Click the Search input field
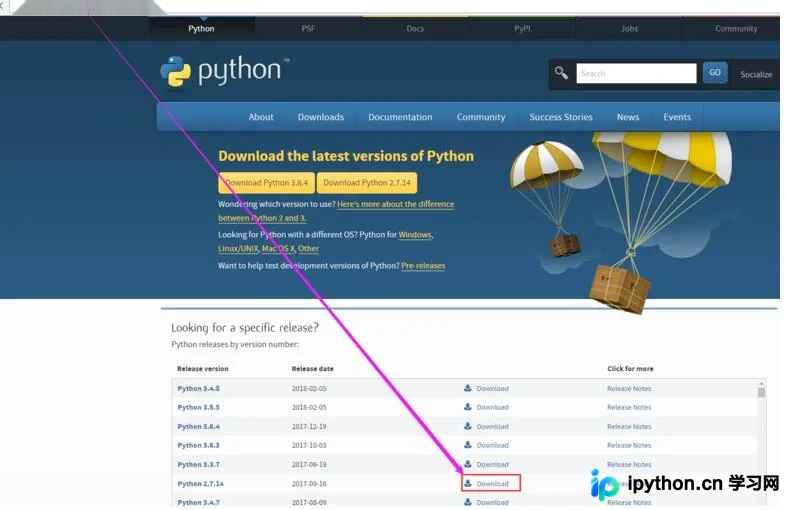 [636, 73]
